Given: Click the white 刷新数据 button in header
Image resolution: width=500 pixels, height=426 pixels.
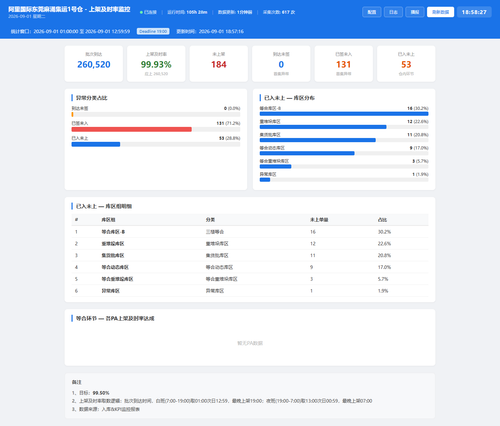Looking at the screenshot, I should [440, 12].
